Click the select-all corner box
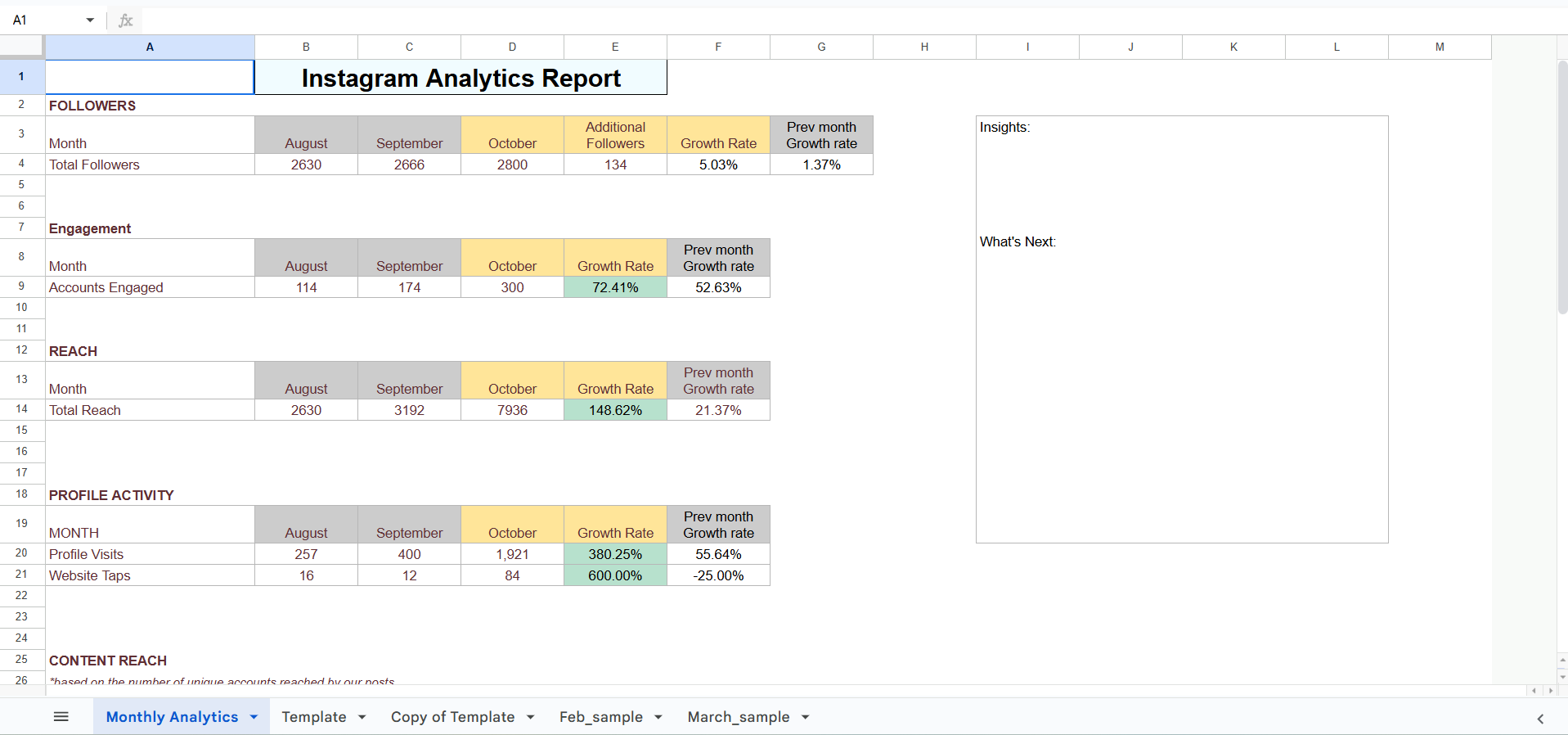The image size is (1568, 735). (x=22, y=47)
